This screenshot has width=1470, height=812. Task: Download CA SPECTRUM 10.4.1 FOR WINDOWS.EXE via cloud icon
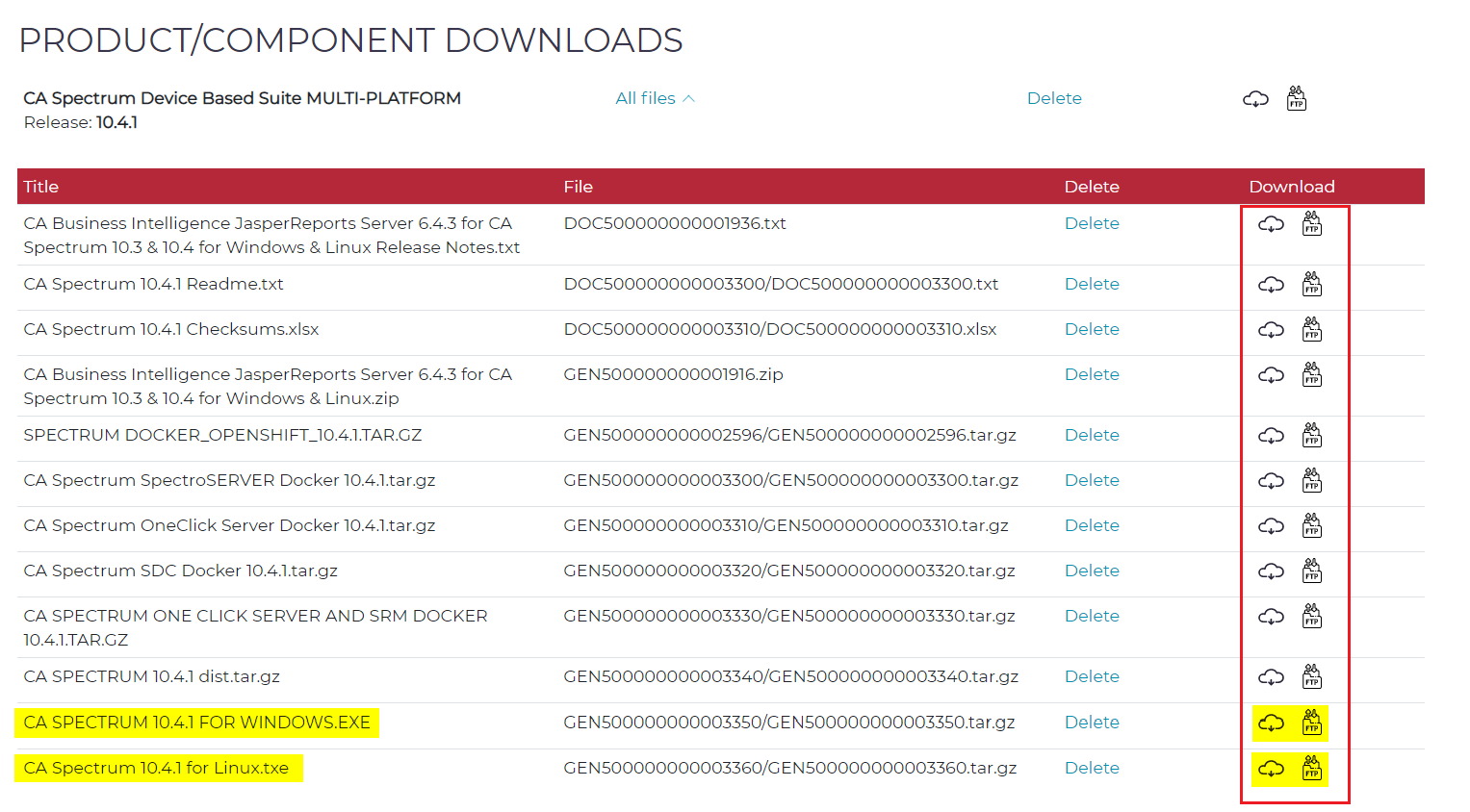[1271, 723]
